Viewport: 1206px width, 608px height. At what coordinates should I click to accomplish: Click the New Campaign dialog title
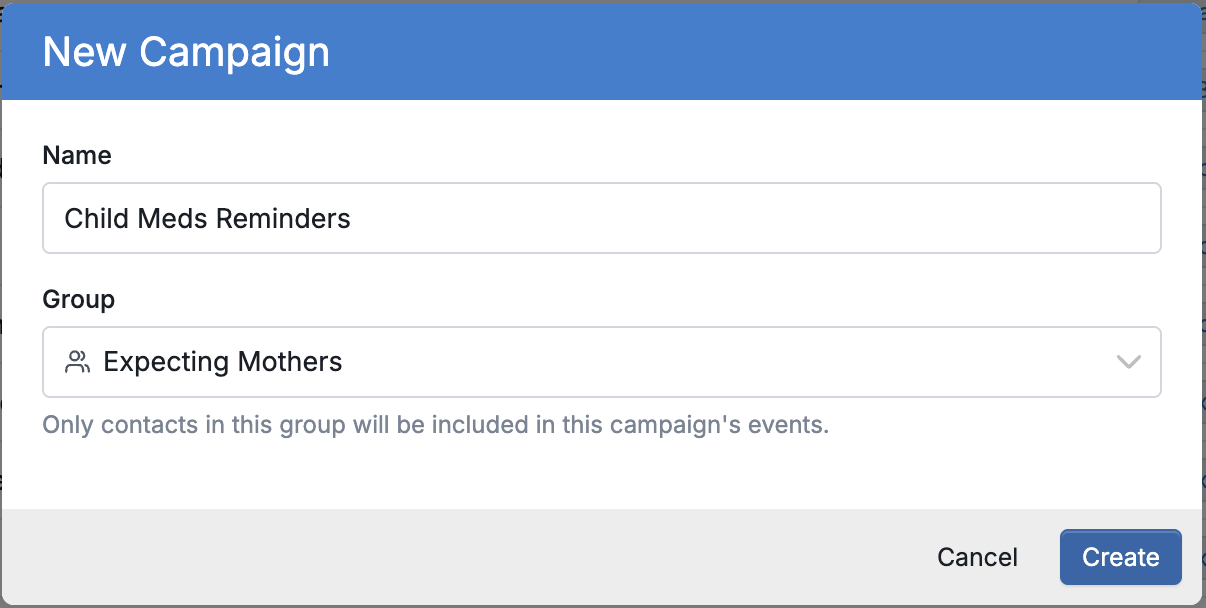(x=186, y=52)
